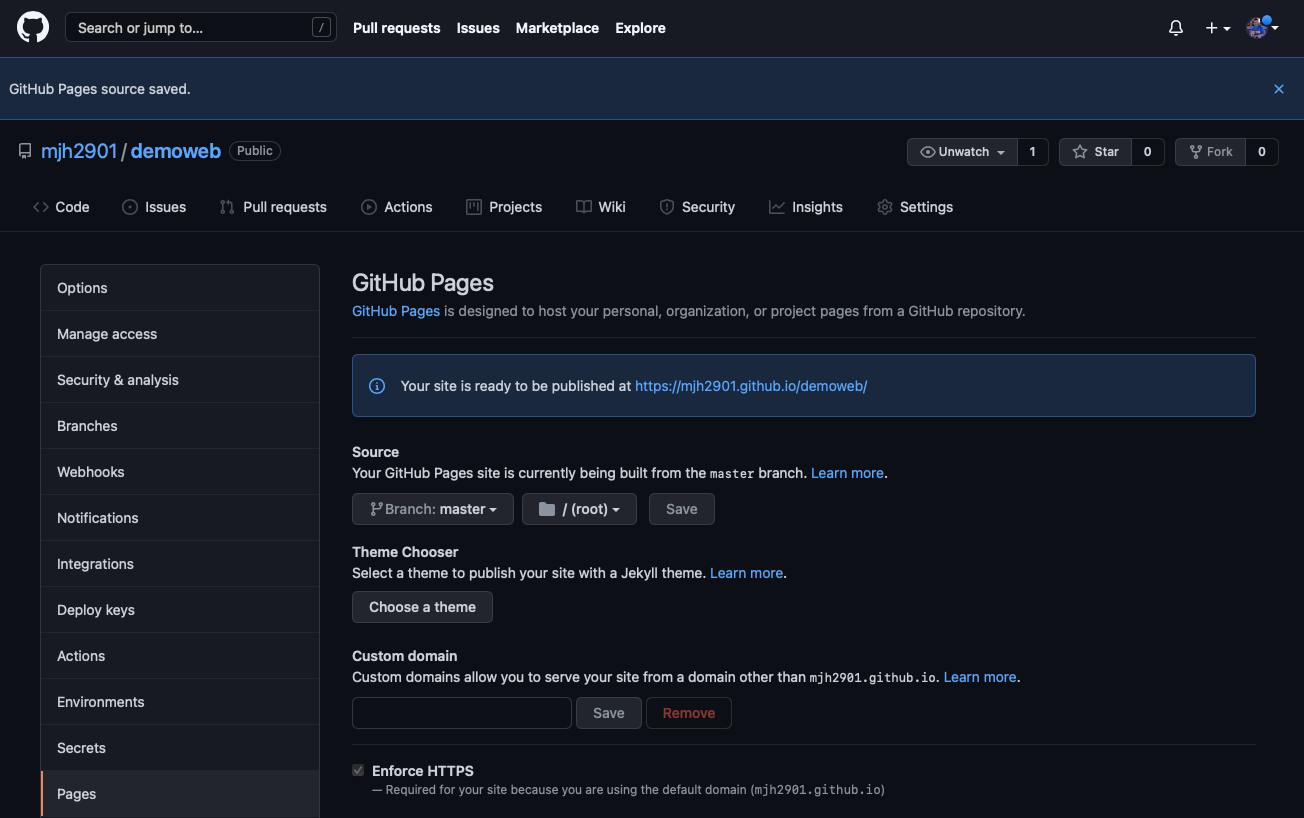Viewport: 1304px width, 818px height.
Task: Open the plus create-new menu
Action: point(1217,28)
